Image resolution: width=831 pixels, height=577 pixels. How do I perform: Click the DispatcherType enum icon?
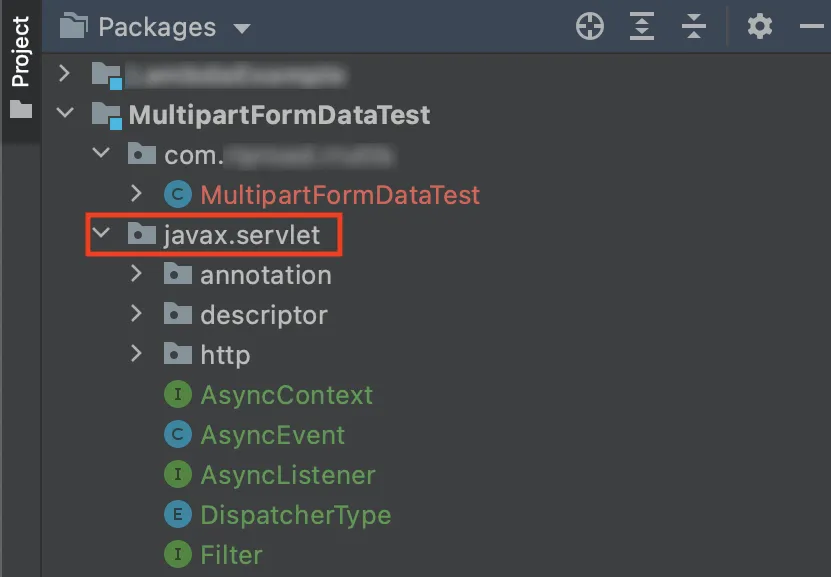(x=177, y=515)
